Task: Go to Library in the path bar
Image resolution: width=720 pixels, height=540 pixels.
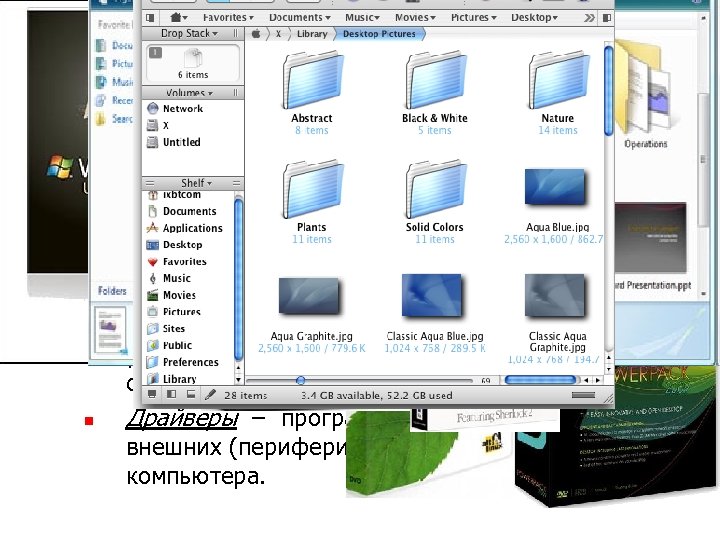Action: (312, 34)
